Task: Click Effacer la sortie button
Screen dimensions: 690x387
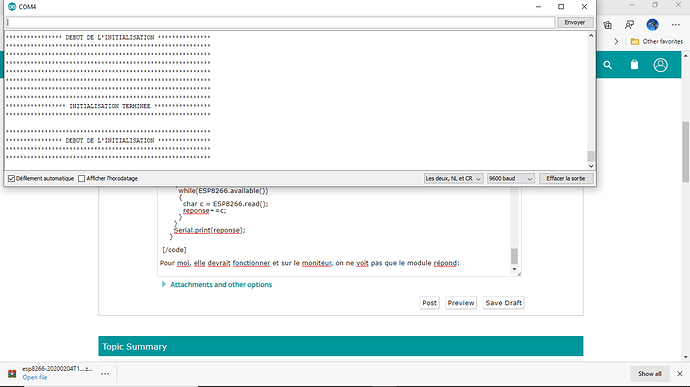Action: point(566,178)
